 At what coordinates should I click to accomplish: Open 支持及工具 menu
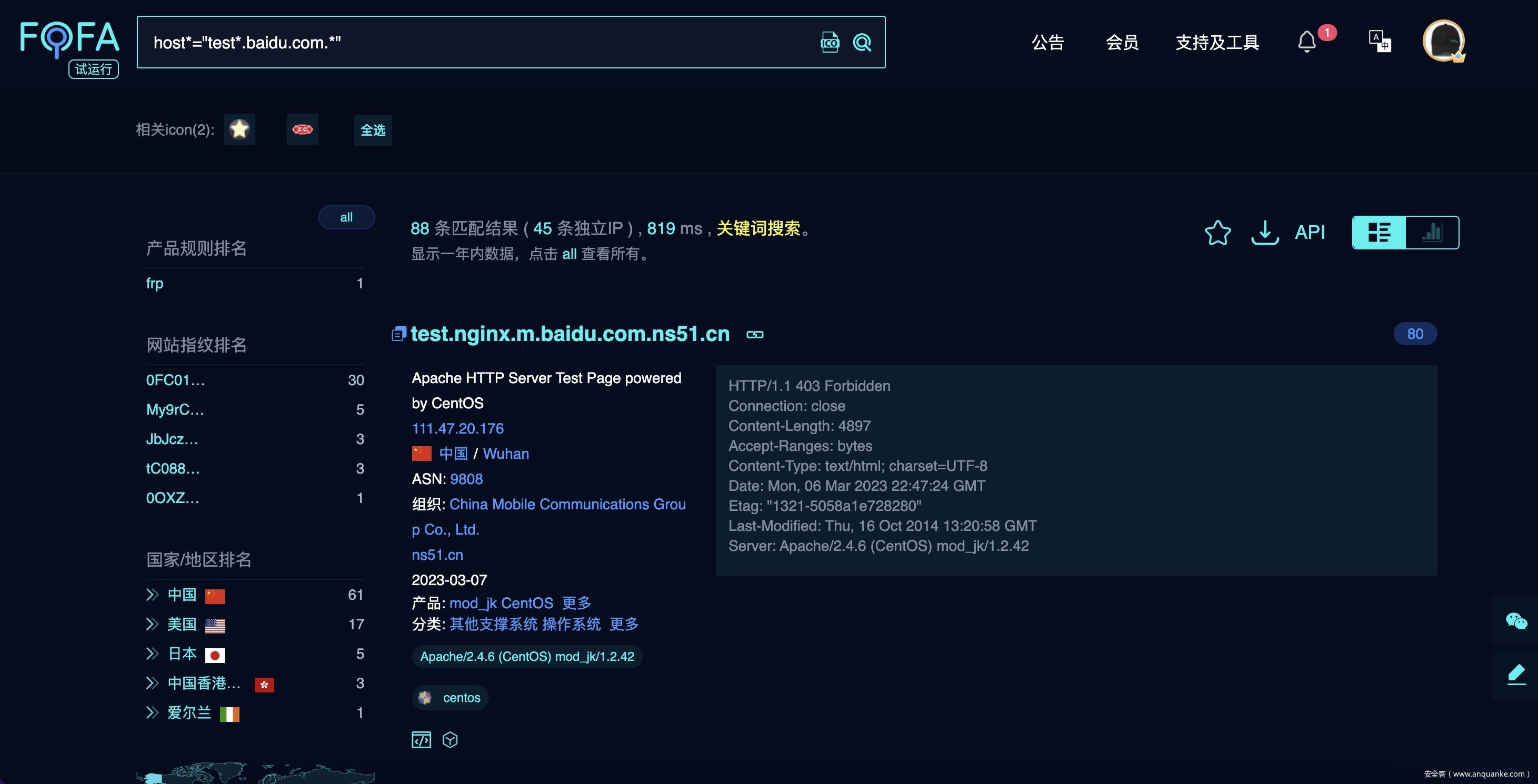pos(1217,43)
